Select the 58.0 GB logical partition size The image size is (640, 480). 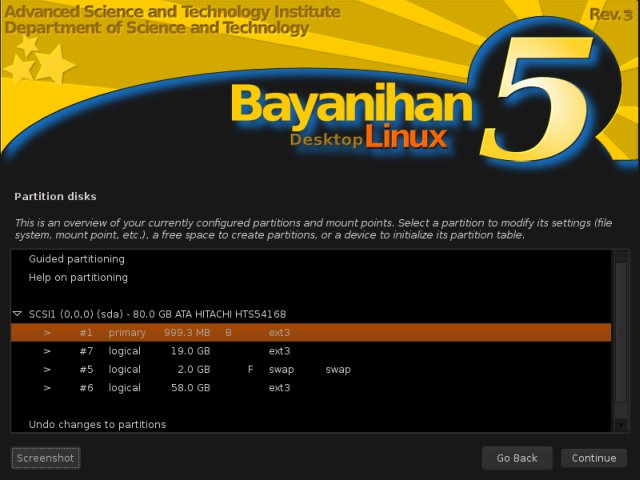point(192,387)
